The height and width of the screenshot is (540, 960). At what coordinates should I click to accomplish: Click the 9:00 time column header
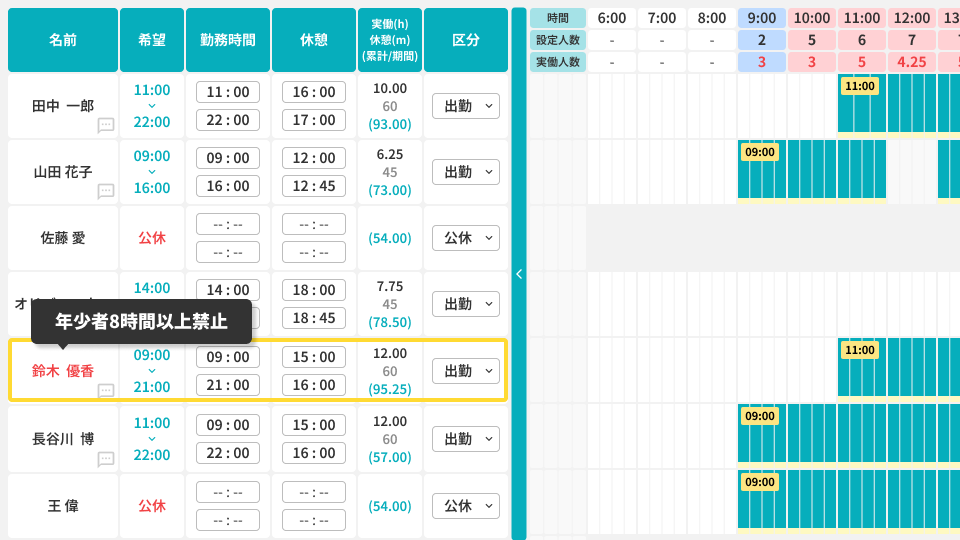coord(762,18)
